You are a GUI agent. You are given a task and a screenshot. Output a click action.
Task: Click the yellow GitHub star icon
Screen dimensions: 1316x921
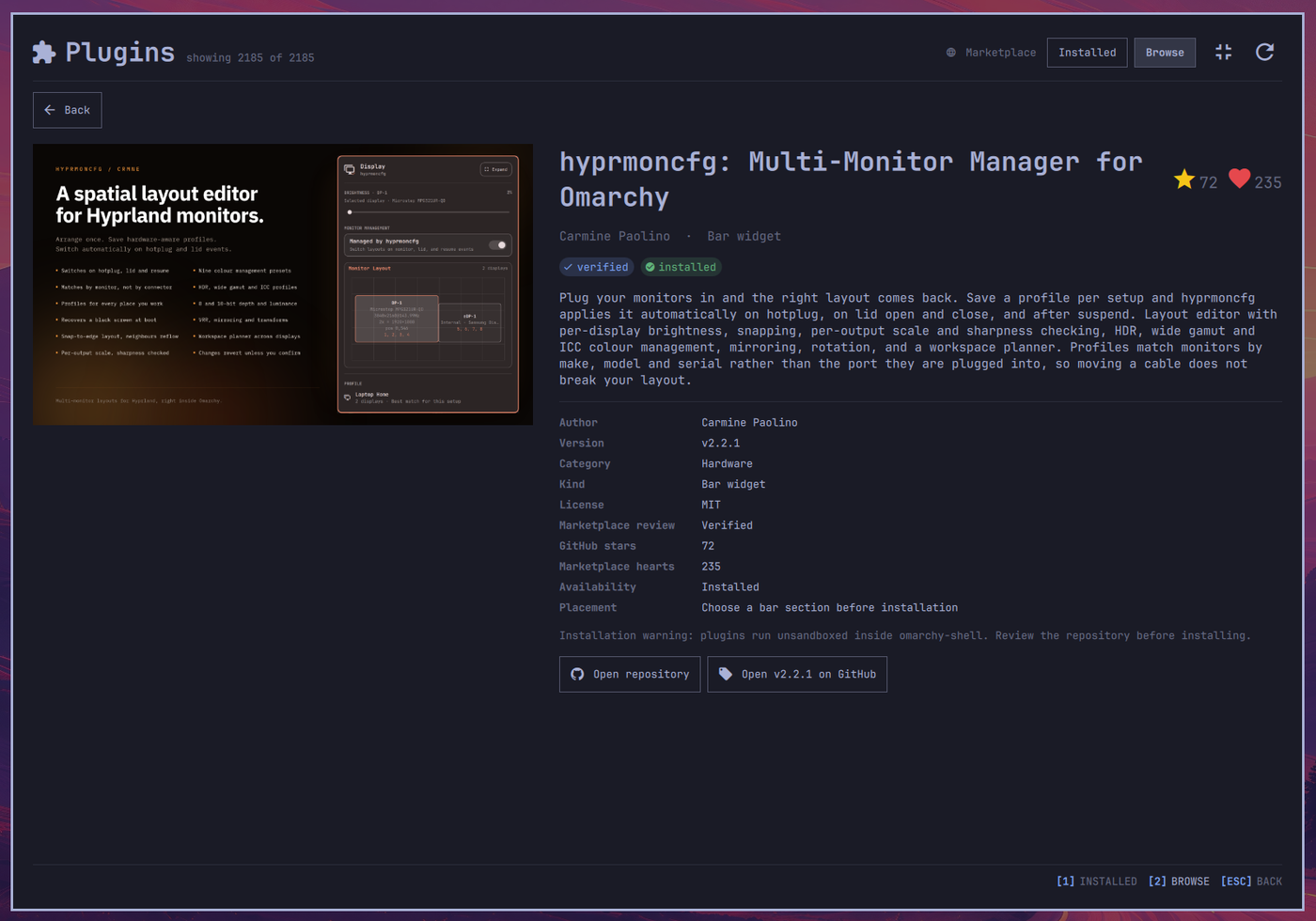(1184, 179)
